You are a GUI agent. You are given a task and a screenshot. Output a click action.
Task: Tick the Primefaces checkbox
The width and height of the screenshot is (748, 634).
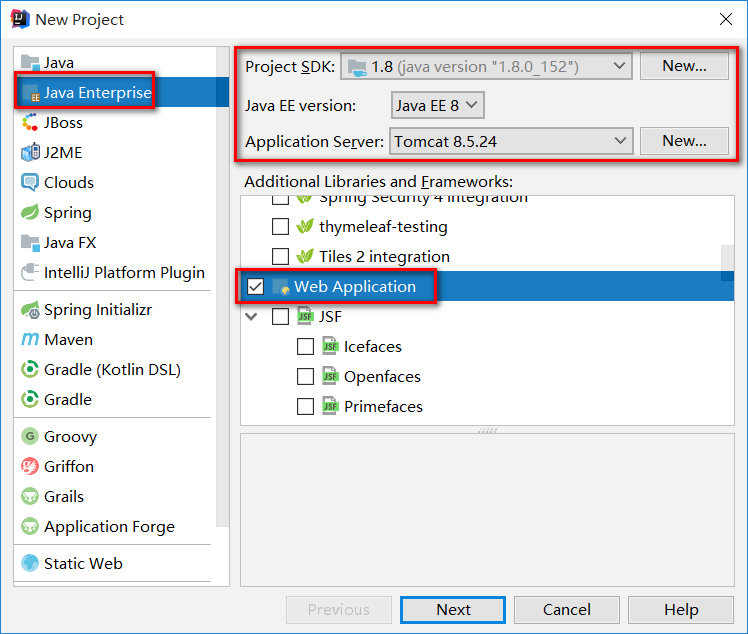click(x=305, y=407)
